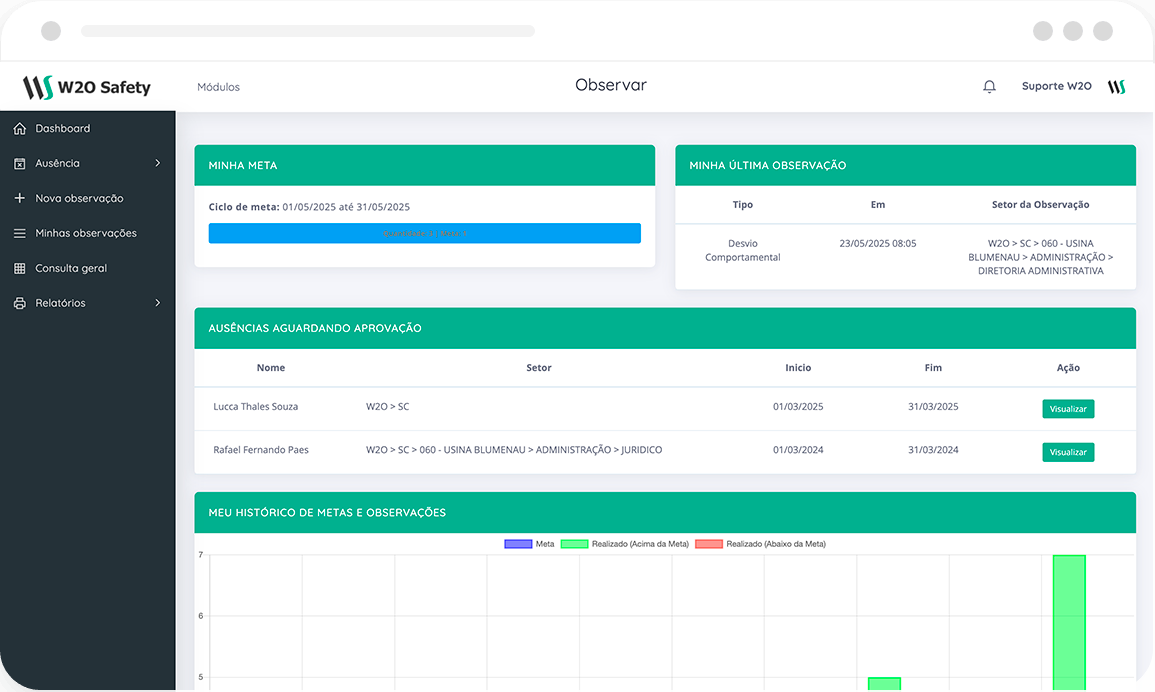The image size is (1155, 692).
Task: Click the Minhas observações list icon
Action: (20, 234)
